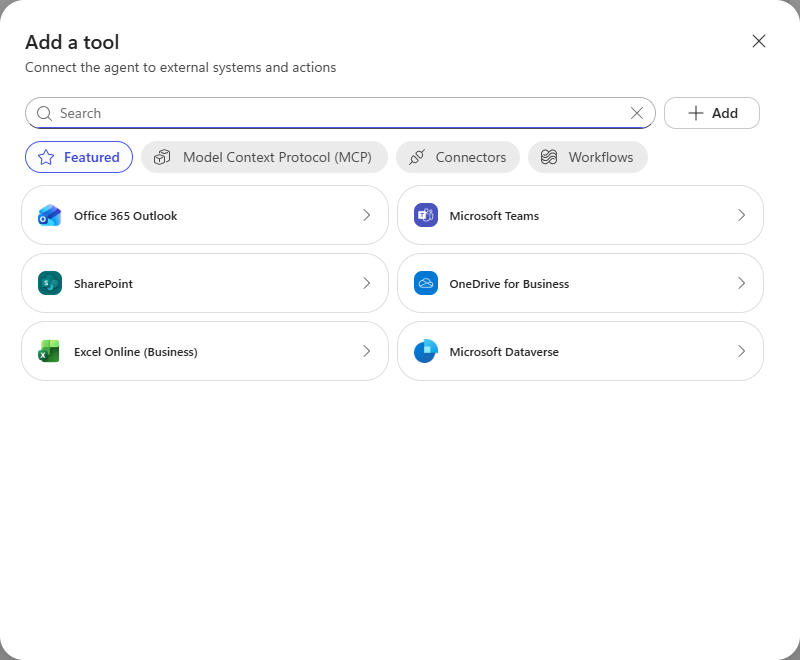The height and width of the screenshot is (660, 800).
Task: Open the Microsoft Dataverse label
Action: (x=504, y=351)
